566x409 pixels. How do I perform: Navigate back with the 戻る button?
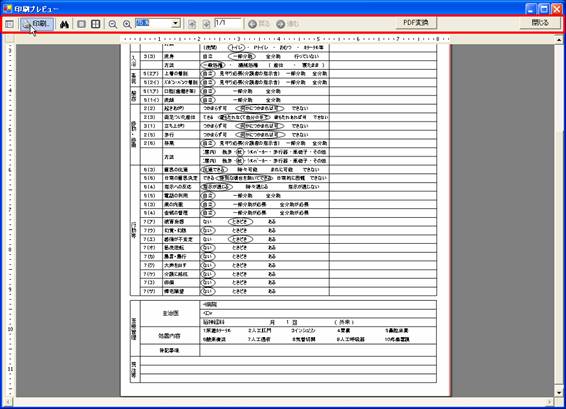(x=259, y=24)
